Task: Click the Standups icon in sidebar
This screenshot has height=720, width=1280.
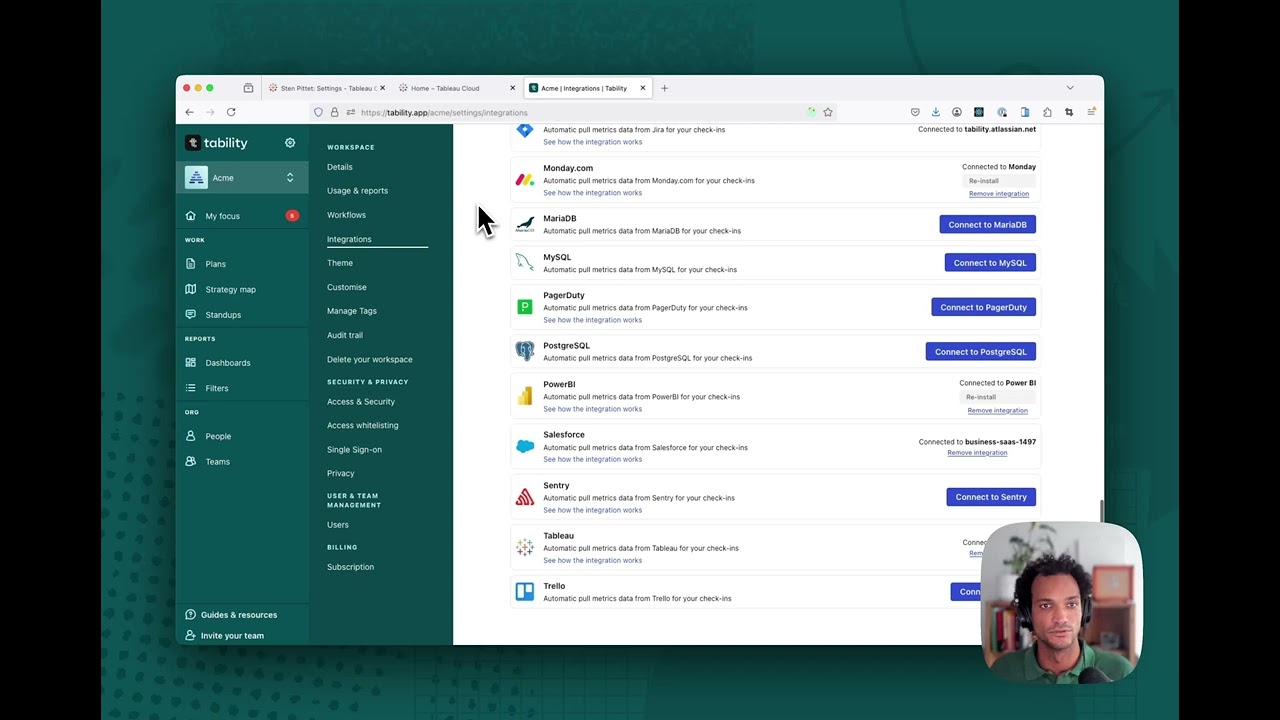Action: click(191, 314)
